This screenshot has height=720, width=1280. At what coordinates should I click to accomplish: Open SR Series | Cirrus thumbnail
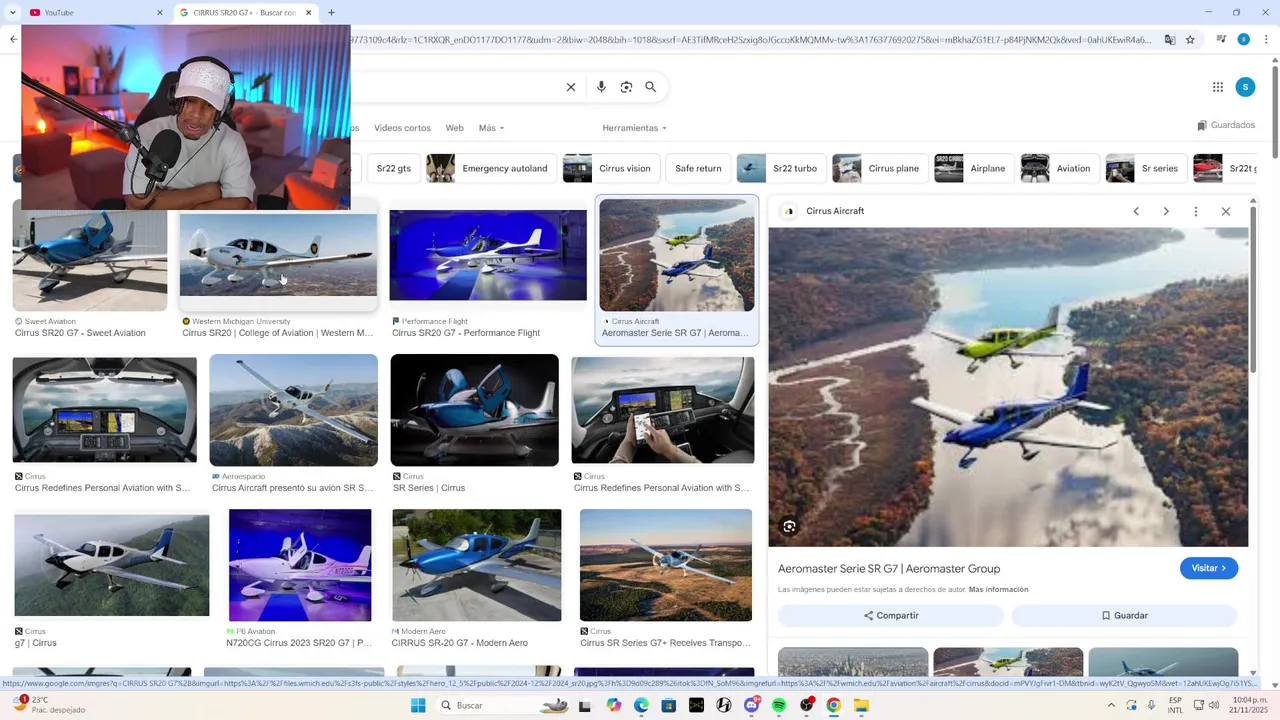tap(474, 410)
